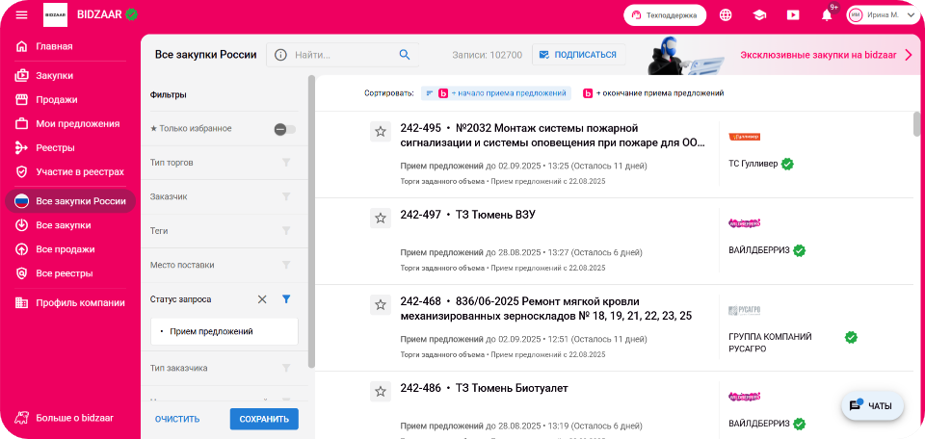Open lot 242-468 Ремонт мягкой кровли
Screen dimensions: 925x439
pos(546,309)
